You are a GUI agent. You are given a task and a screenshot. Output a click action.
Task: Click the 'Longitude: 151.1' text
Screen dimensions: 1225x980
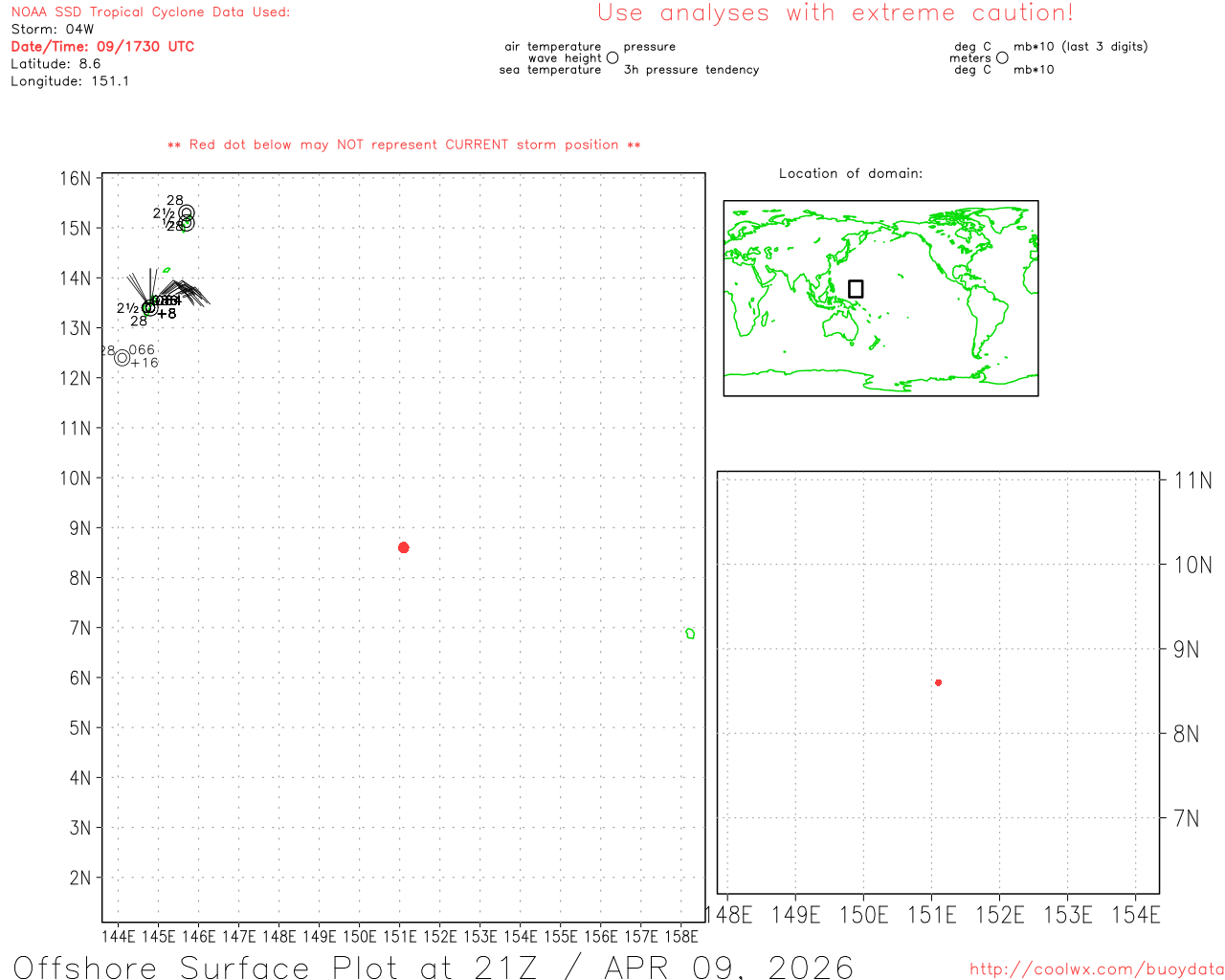point(70,81)
